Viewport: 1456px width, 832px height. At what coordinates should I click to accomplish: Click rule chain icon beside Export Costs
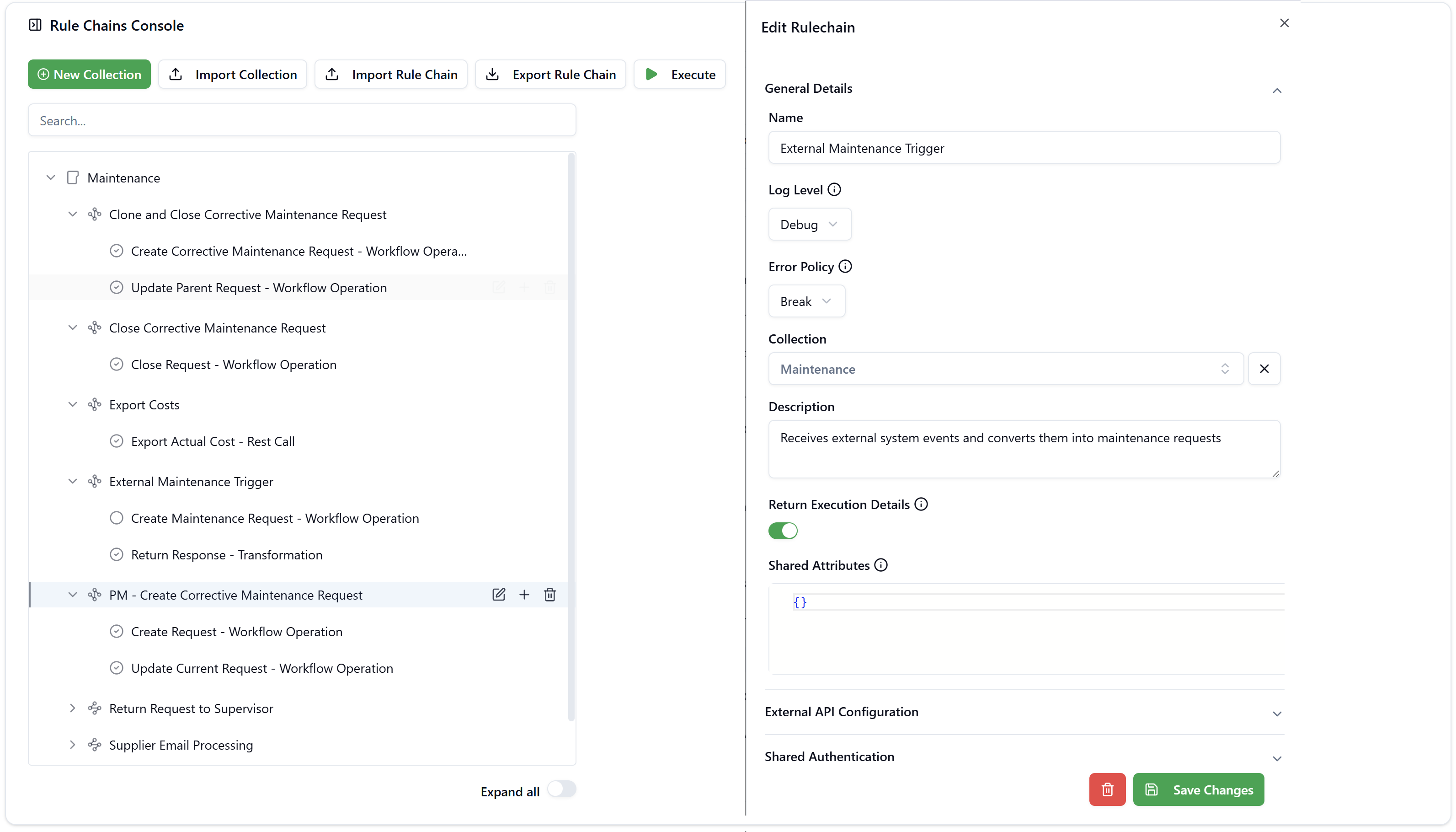[94, 405]
